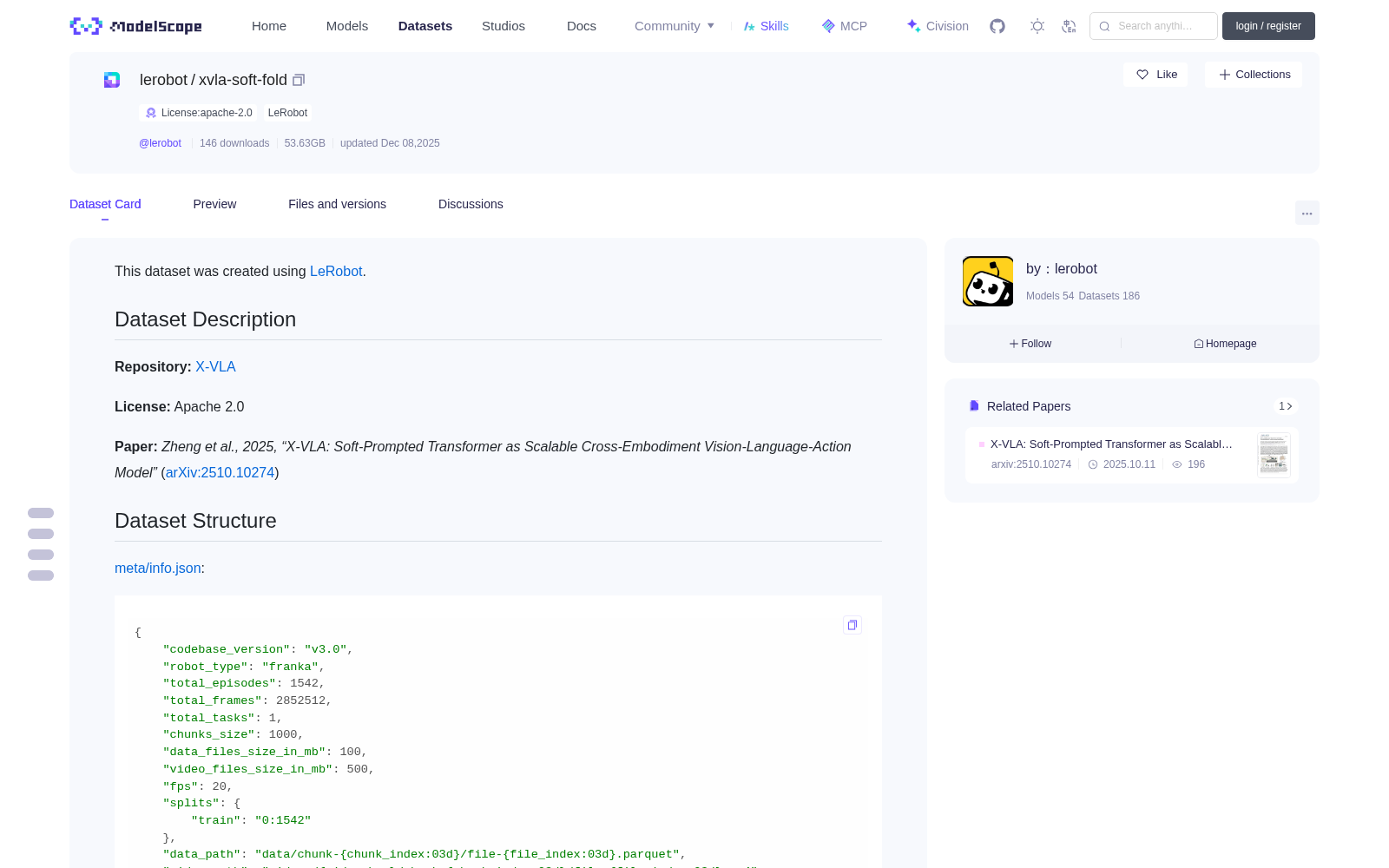Open the Skills page
The width and height of the screenshot is (1389, 868).
[x=766, y=26]
